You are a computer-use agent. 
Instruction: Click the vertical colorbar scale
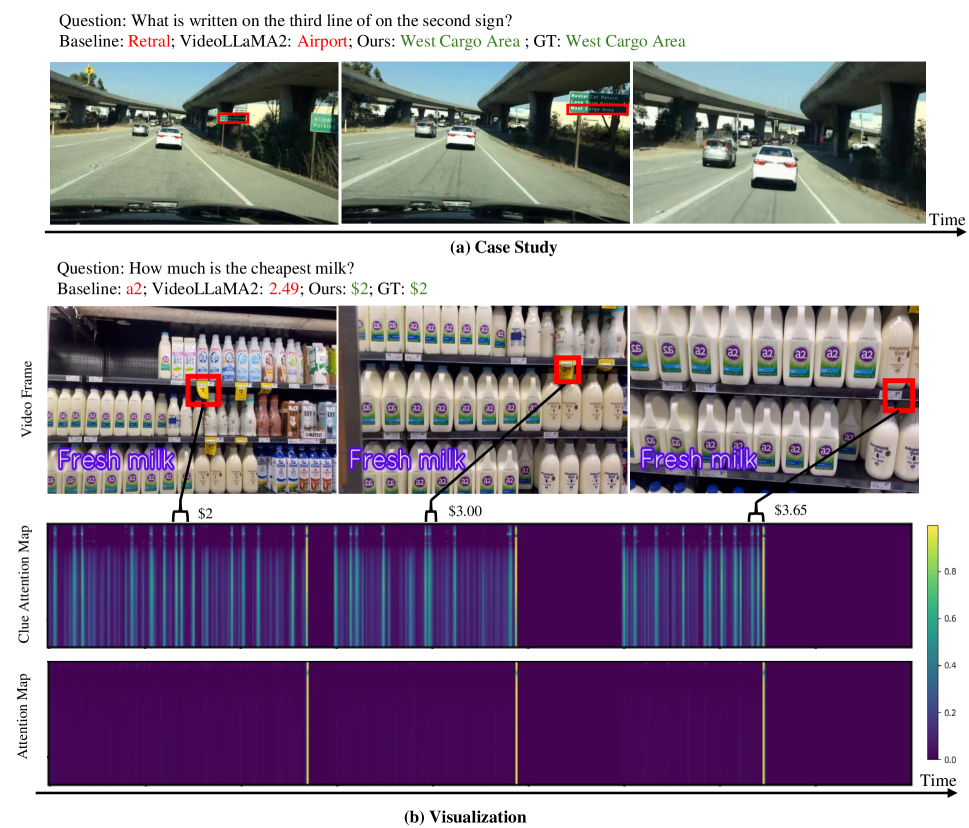(933, 643)
